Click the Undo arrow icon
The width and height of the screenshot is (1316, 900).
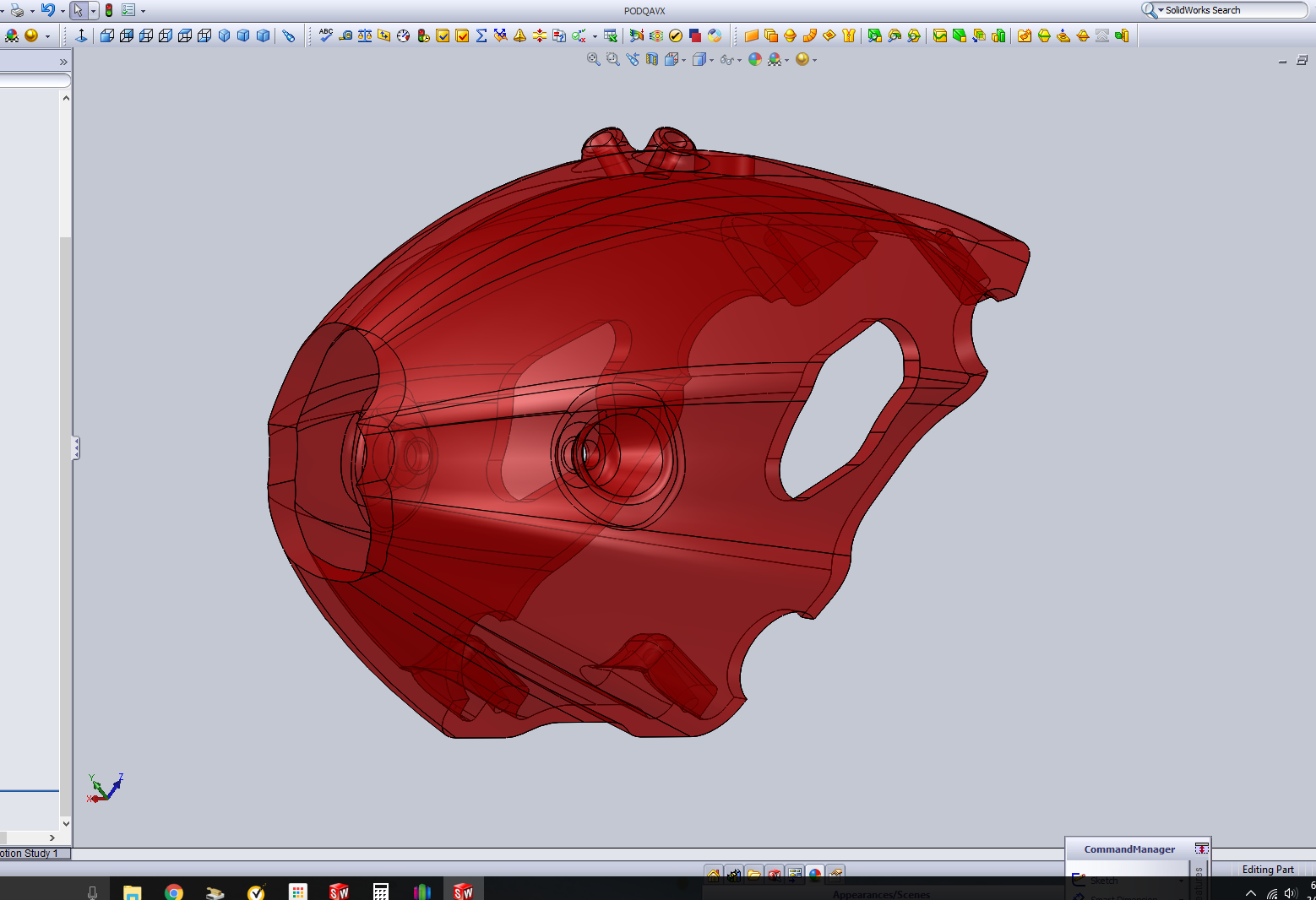[48, 10]
